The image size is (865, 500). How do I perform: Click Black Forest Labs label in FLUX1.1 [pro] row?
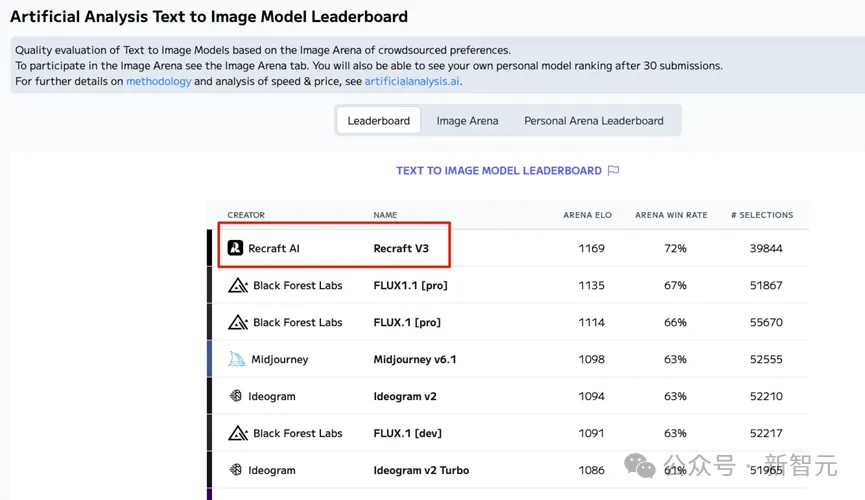coord(298,285)
